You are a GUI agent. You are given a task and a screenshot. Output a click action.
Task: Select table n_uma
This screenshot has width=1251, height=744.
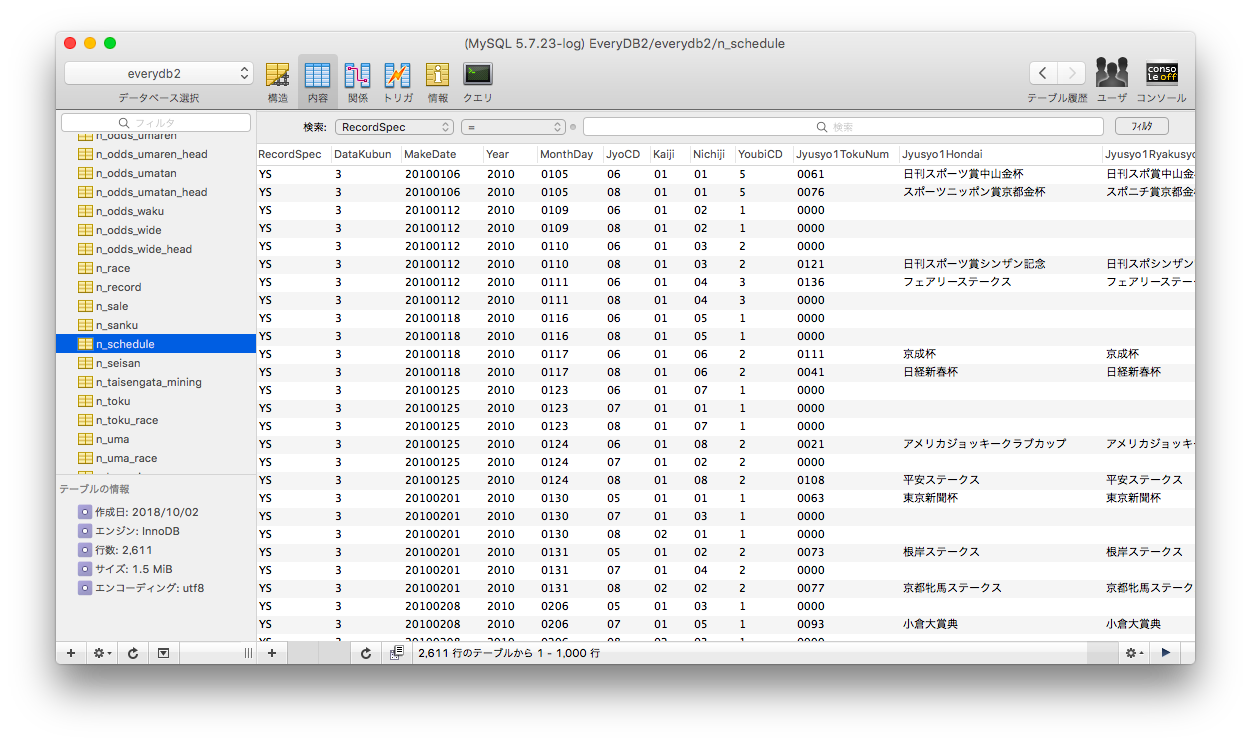[156, 439]
